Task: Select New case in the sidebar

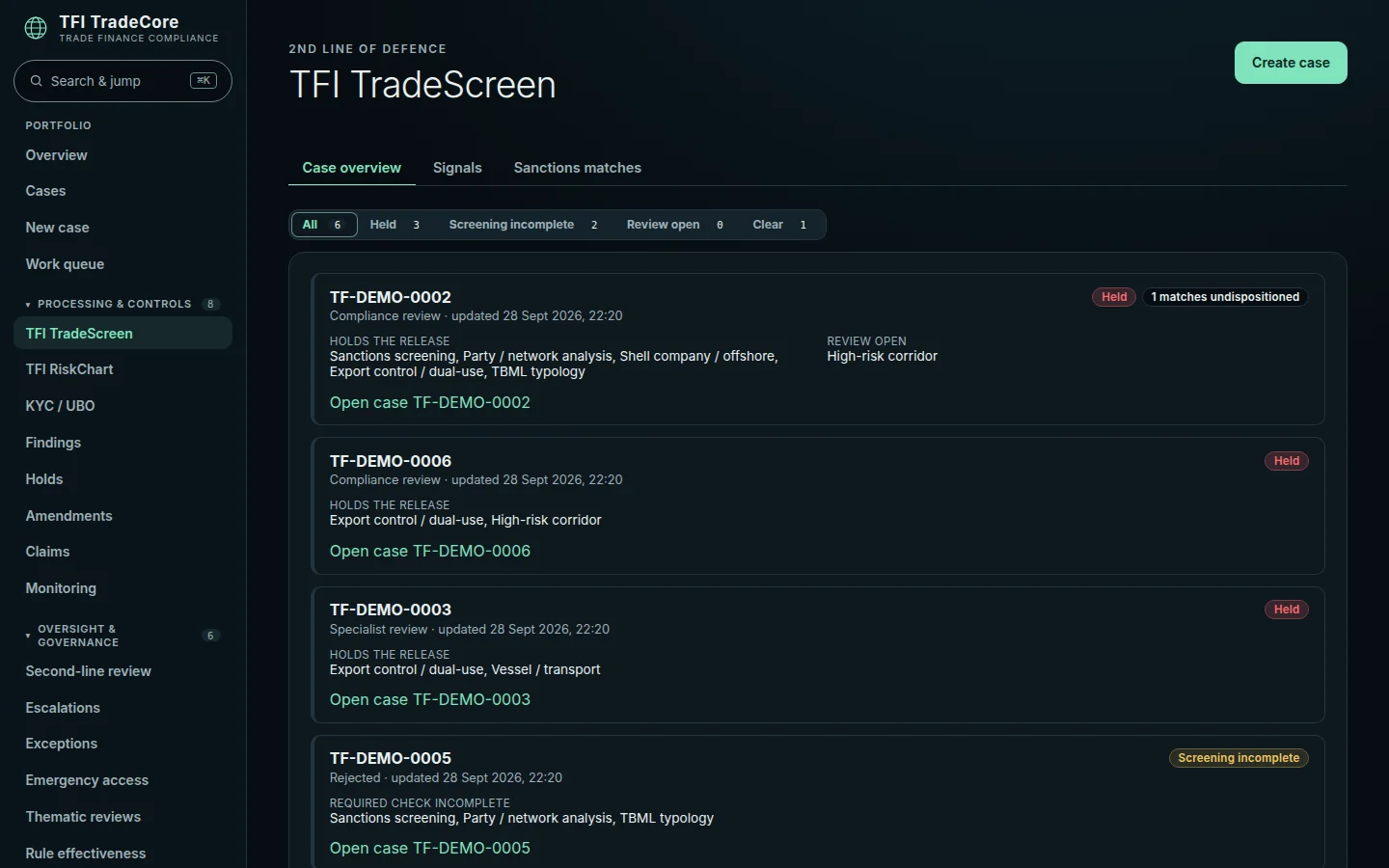Action: point(123,228)
